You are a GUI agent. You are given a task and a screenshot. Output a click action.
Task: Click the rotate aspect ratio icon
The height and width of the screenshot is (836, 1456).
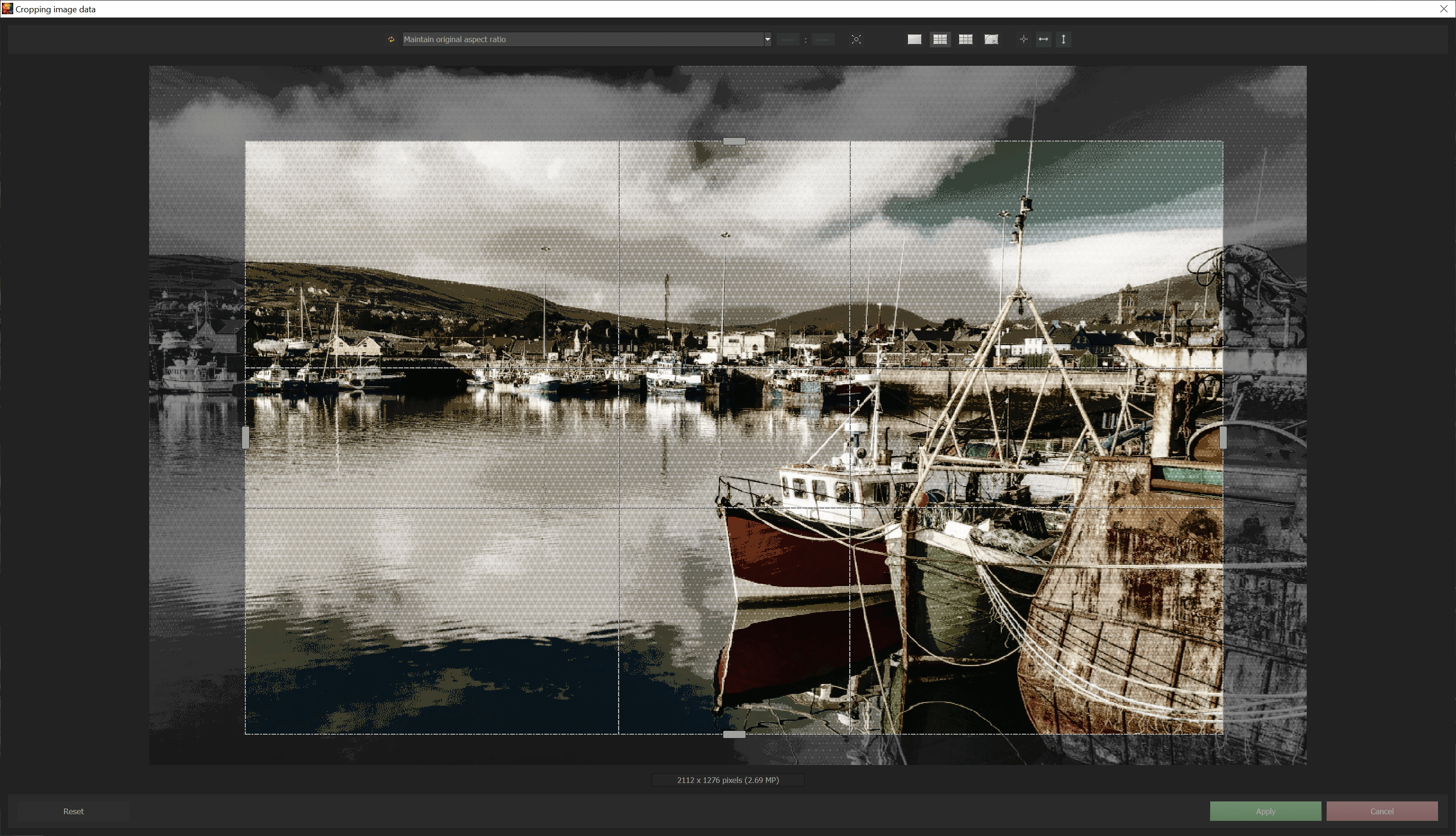(x=391, y=40)
